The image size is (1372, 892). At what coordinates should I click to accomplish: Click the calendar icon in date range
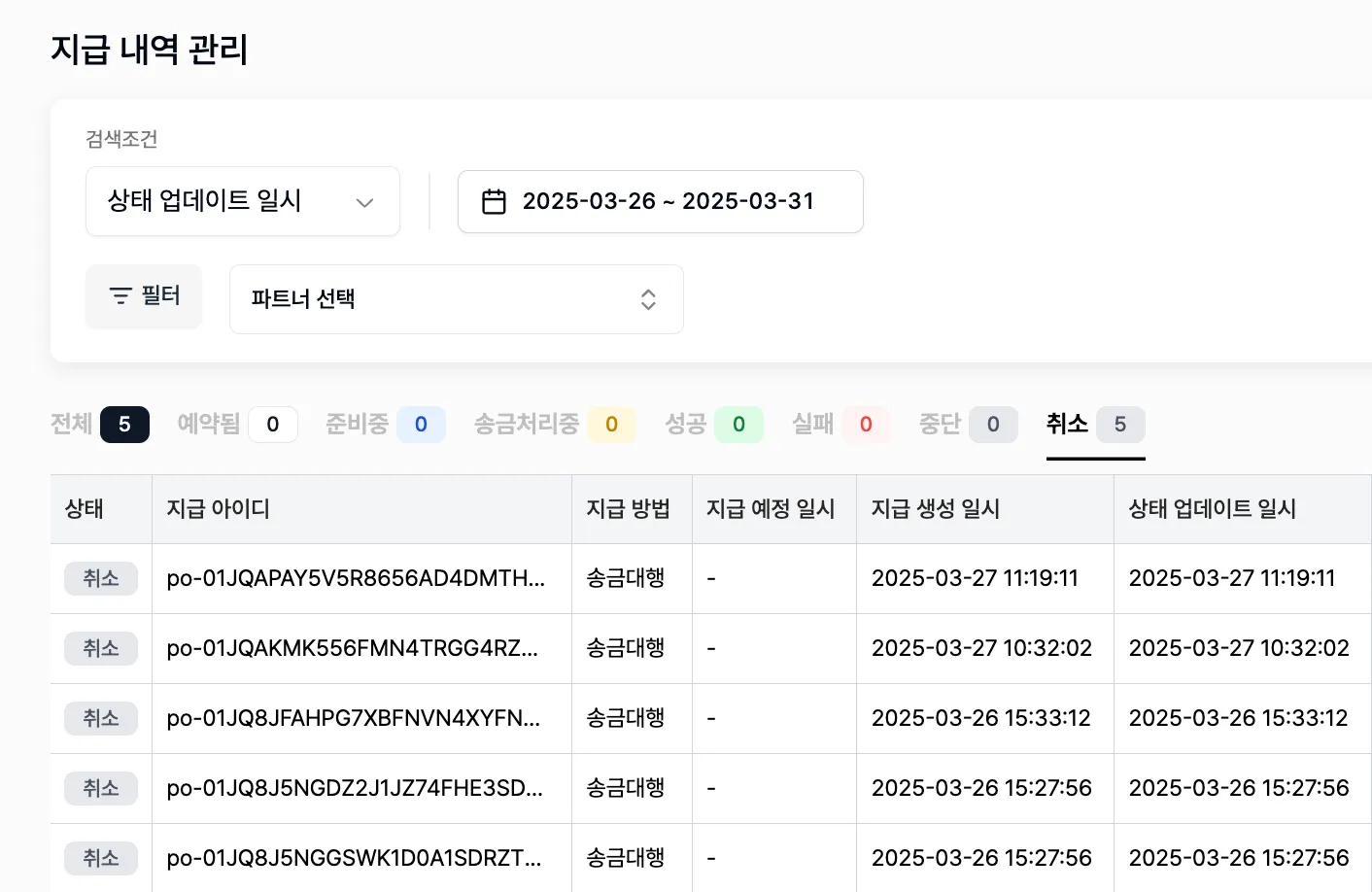point(494,201)
